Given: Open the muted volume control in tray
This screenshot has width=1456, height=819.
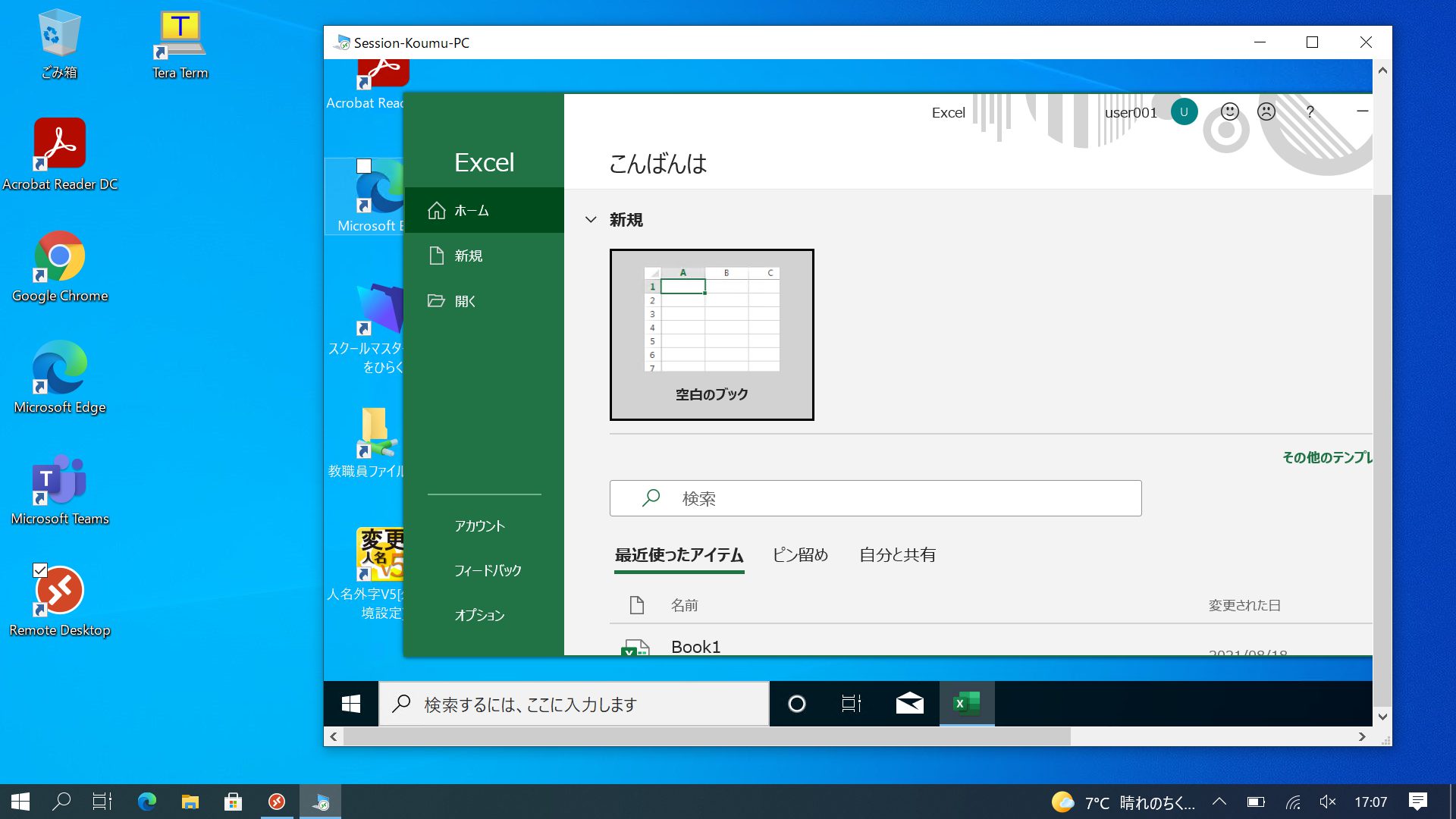Looking at the screenshot, I should click(1328, 802).
